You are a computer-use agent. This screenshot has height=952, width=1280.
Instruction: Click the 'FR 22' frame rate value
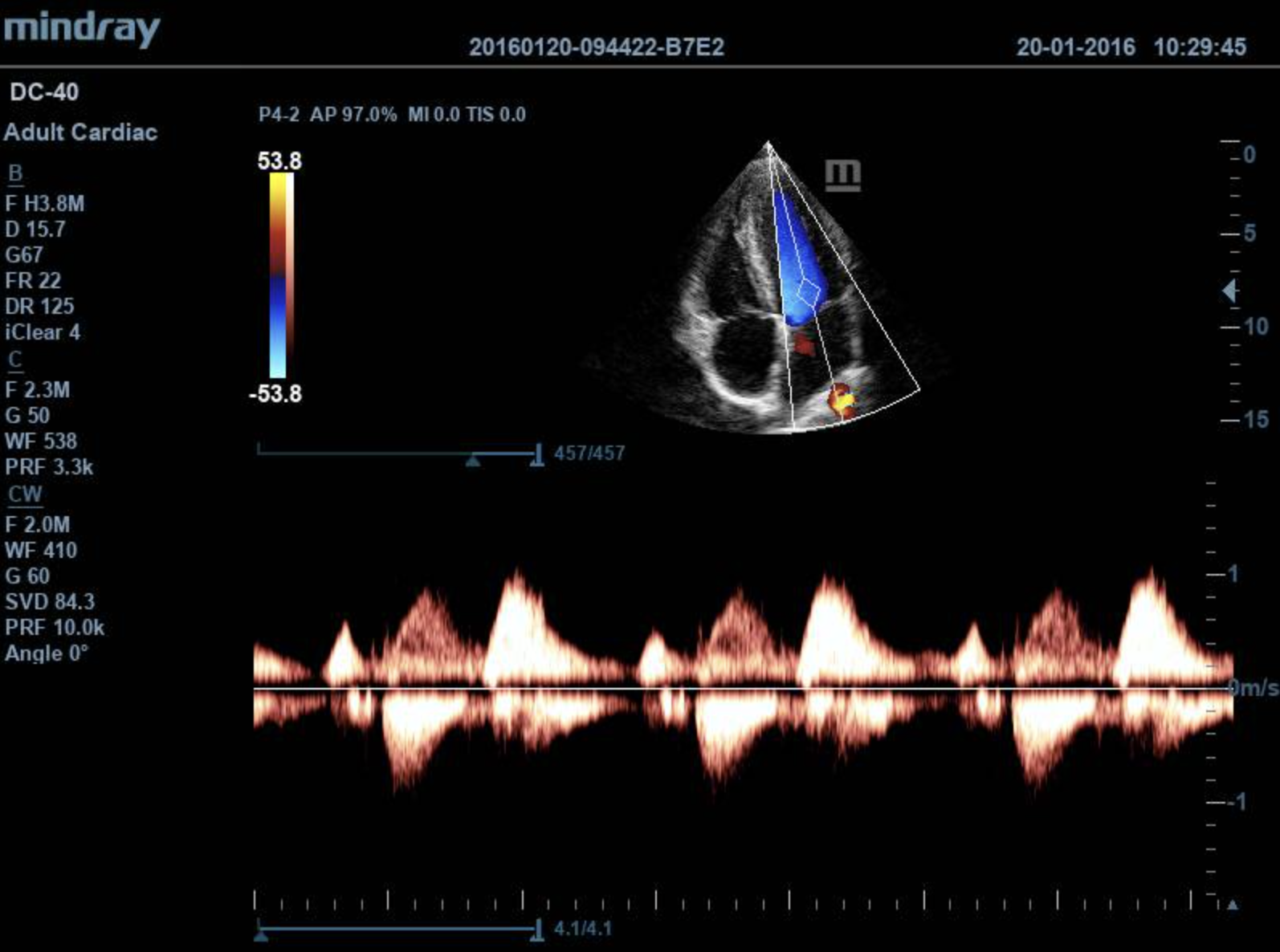[33, 281]
